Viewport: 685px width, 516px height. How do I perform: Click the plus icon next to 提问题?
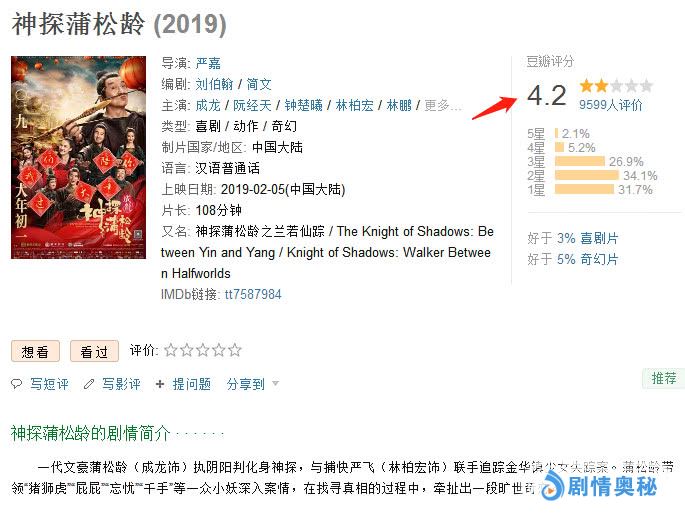[160, 384]
